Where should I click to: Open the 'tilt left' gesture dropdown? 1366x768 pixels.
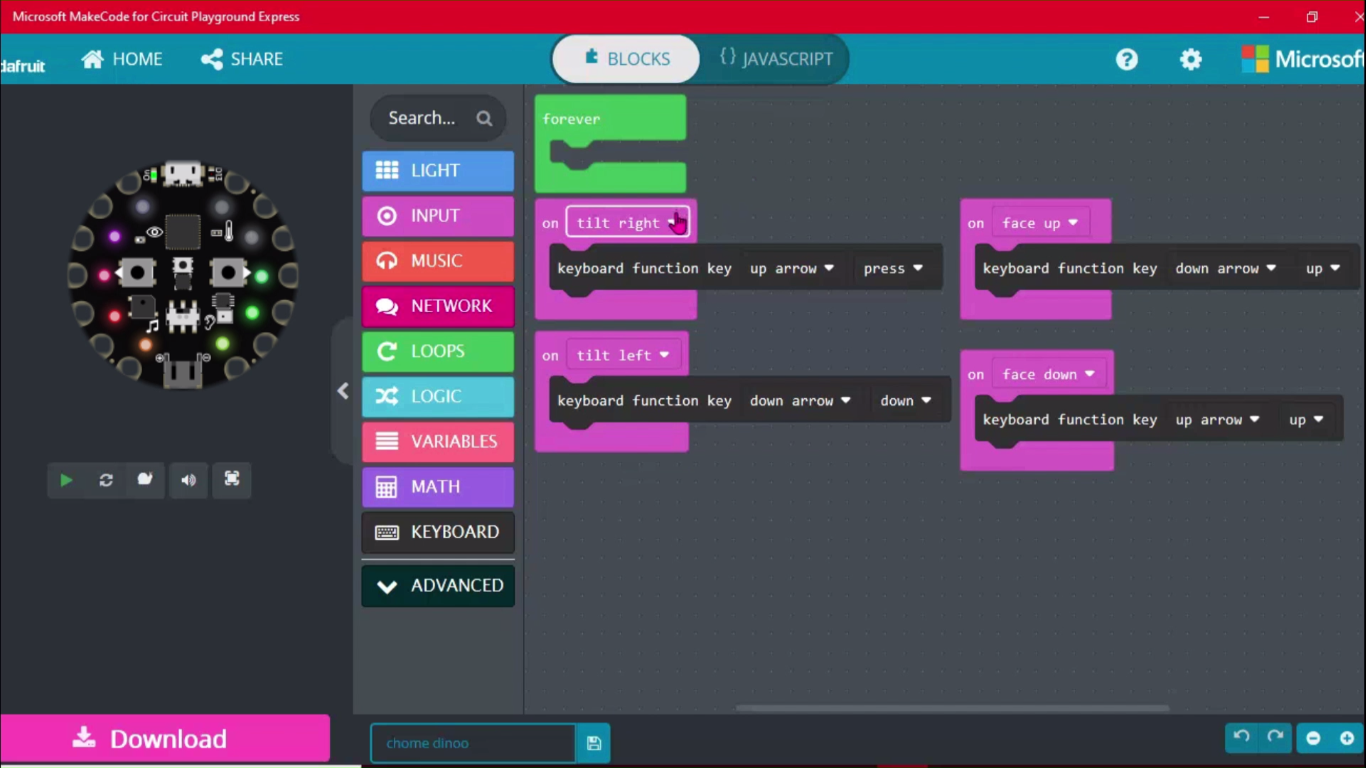[622, 355]
